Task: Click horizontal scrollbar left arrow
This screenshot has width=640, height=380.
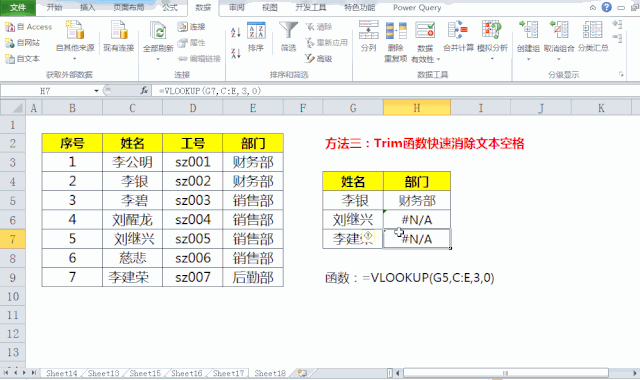Action: point(398,373)
